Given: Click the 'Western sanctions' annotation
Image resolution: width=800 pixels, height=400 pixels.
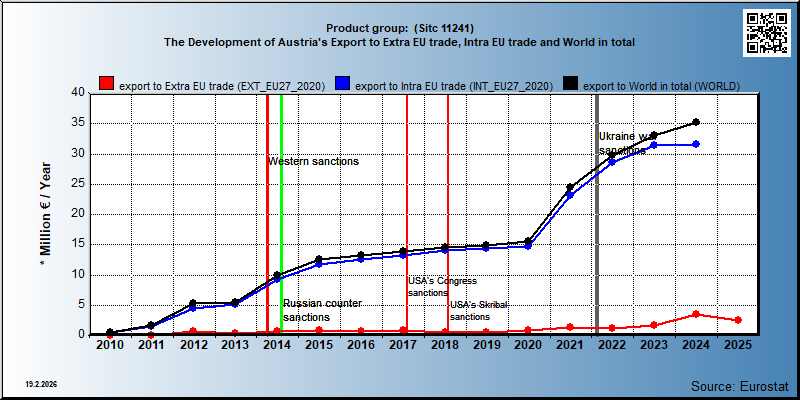Looking at the screenshot, I should (314, 162).
